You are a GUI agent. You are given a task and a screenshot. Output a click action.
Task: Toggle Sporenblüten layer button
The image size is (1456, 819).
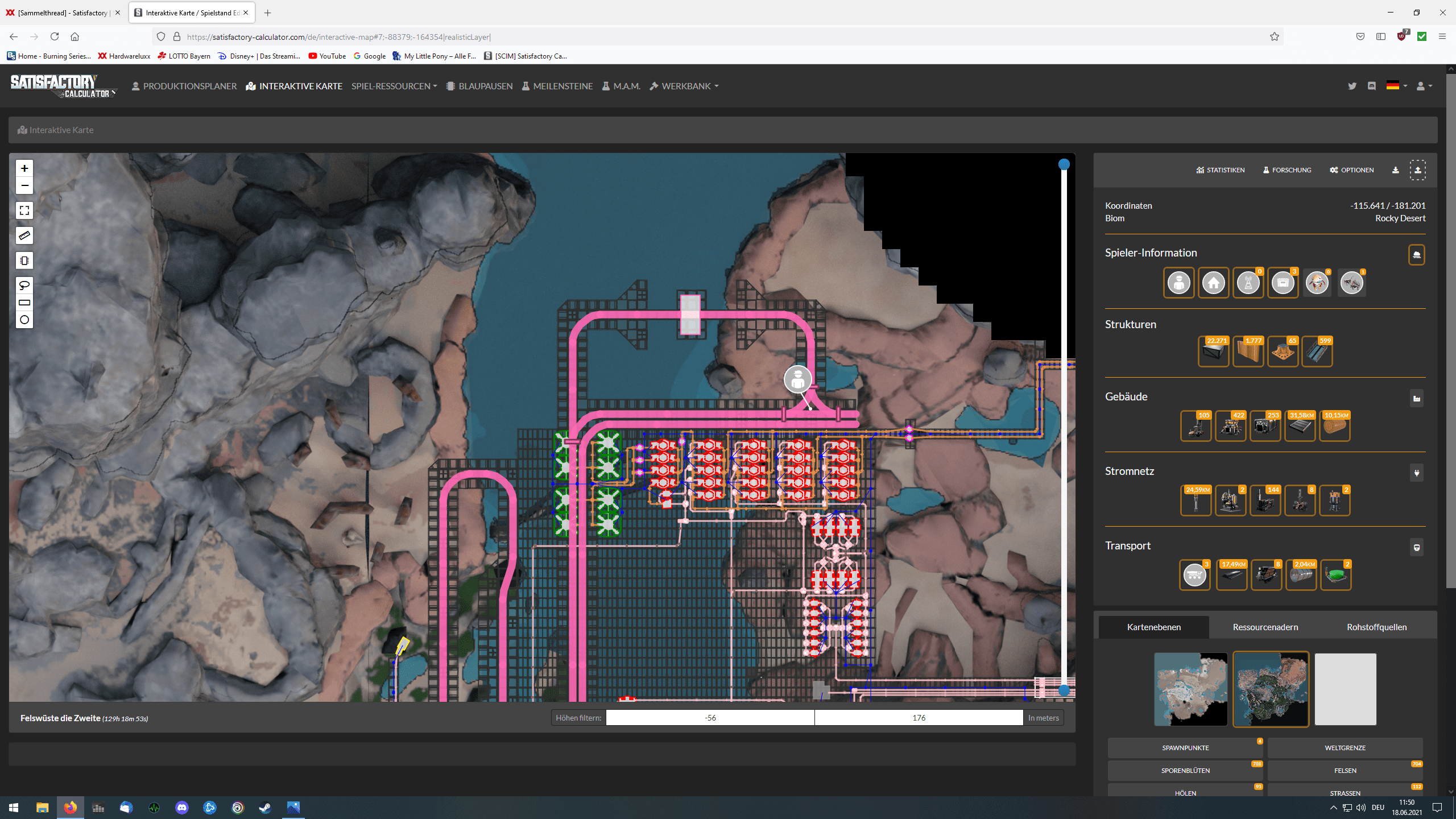tap(1185, 771)
